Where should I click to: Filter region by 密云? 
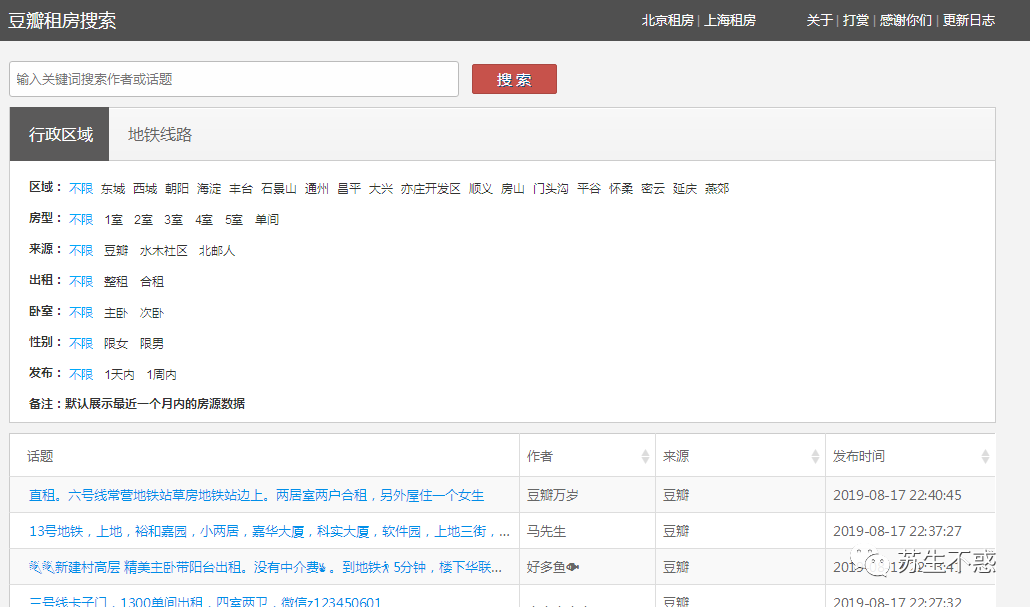(653, 189)
